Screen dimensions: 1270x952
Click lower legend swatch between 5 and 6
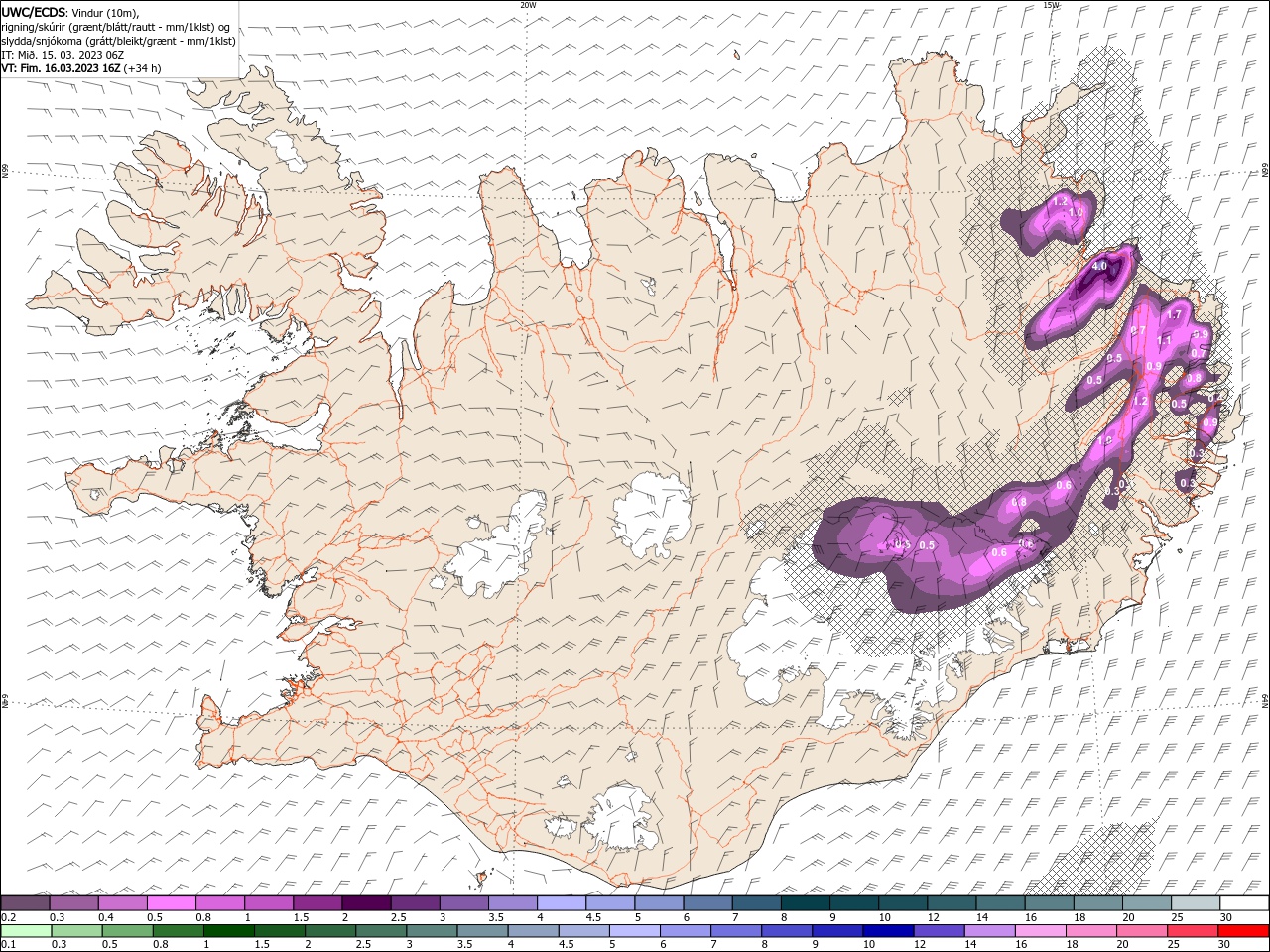[634, 931]
